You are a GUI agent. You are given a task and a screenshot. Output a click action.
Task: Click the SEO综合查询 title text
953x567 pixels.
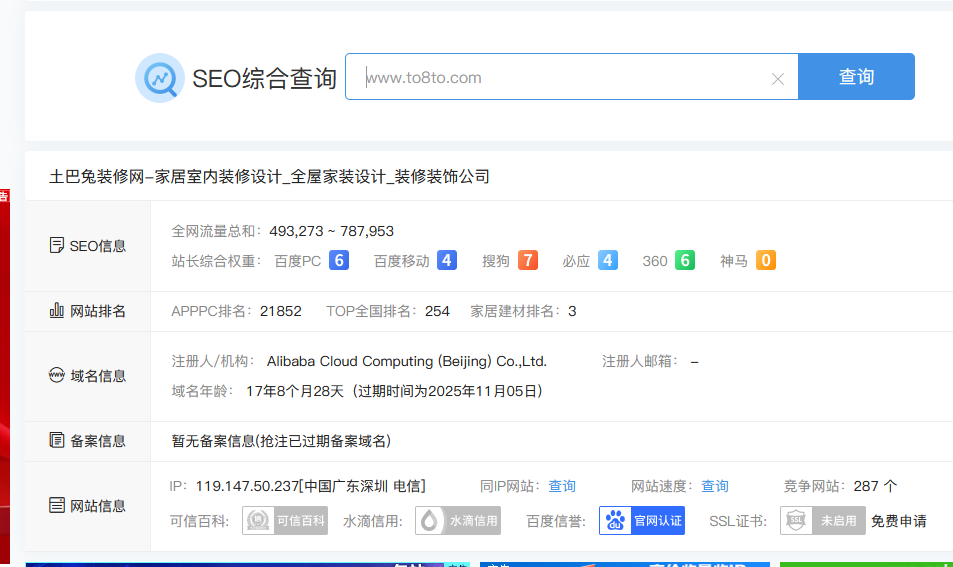264,78
